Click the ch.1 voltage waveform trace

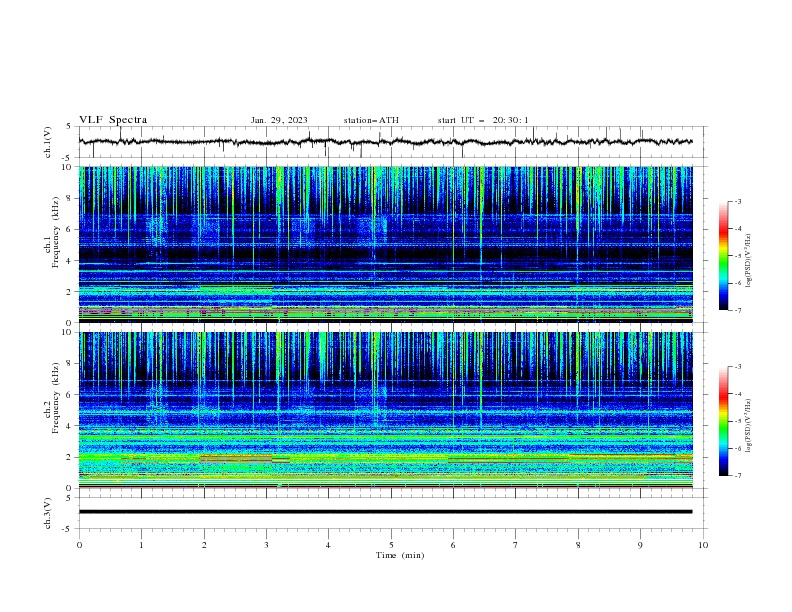385,142
